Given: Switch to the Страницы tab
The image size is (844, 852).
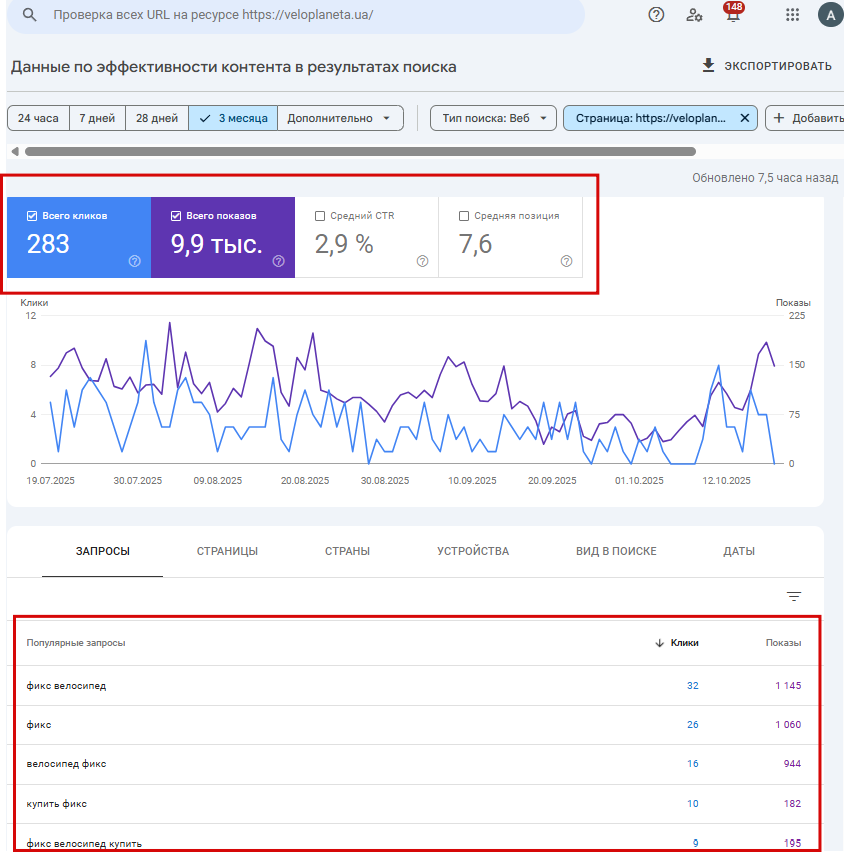Looking at the screenshot, I should [x=227, y=551].
